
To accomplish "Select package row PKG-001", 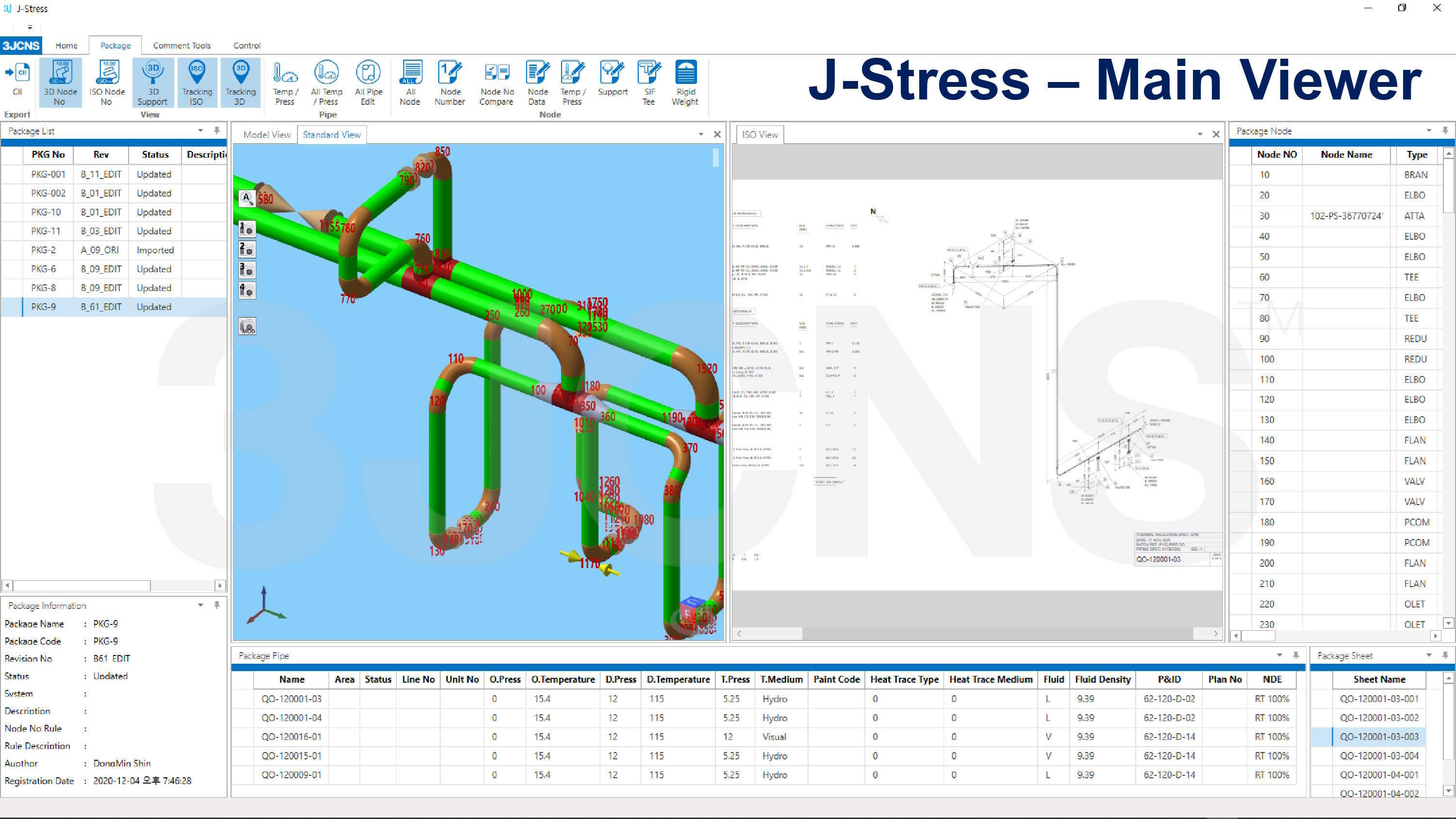I will click(114, 174).
